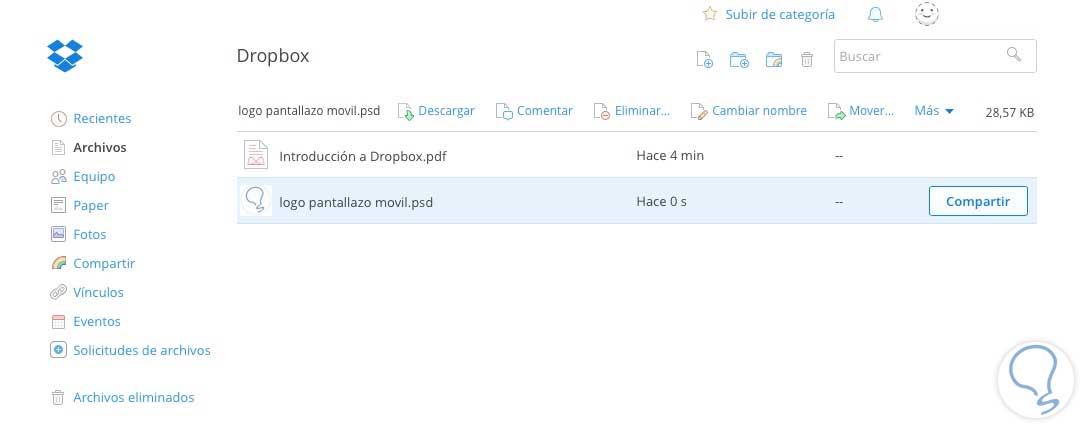Click the rainbow Compartir icon in sidebar

[59, 263]
